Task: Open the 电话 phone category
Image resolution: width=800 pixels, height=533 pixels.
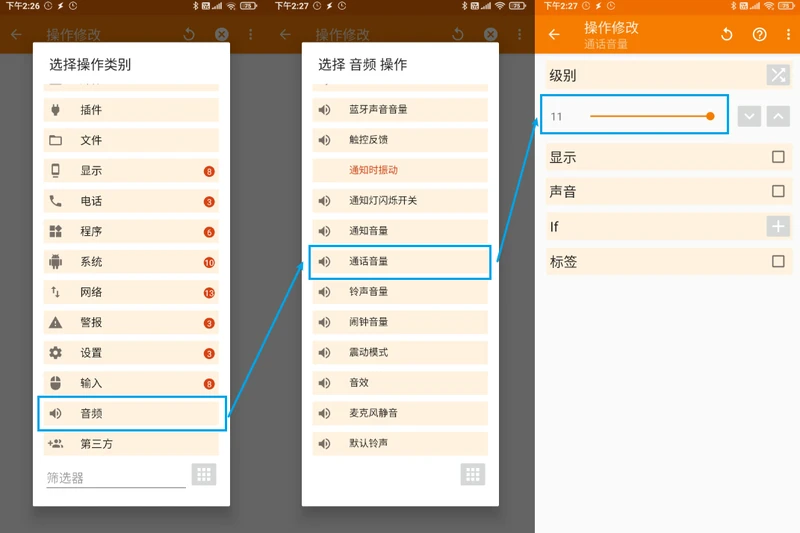Action: [x=131, y=201]
